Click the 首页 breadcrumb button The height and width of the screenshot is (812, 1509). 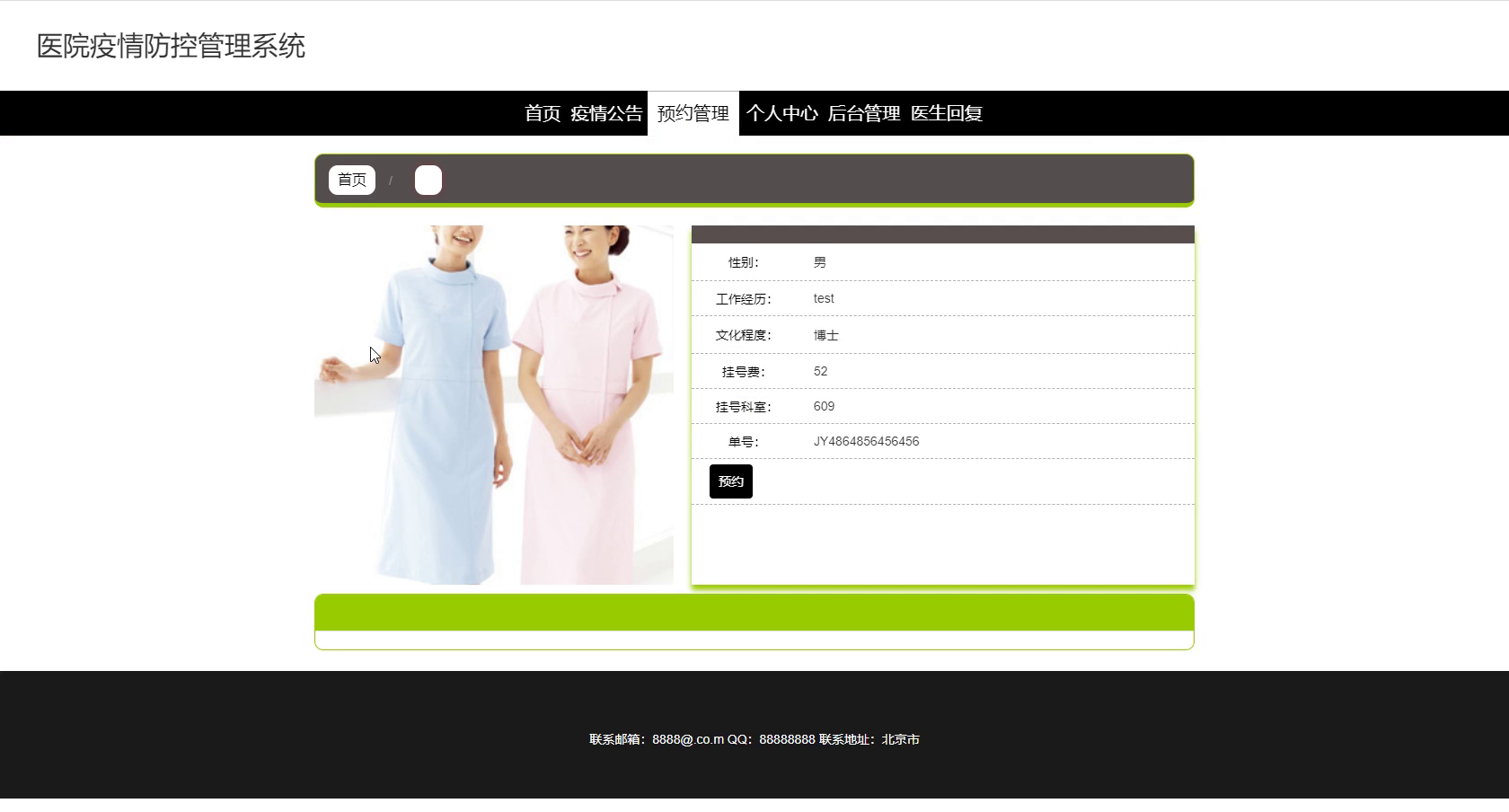(352, 181)
